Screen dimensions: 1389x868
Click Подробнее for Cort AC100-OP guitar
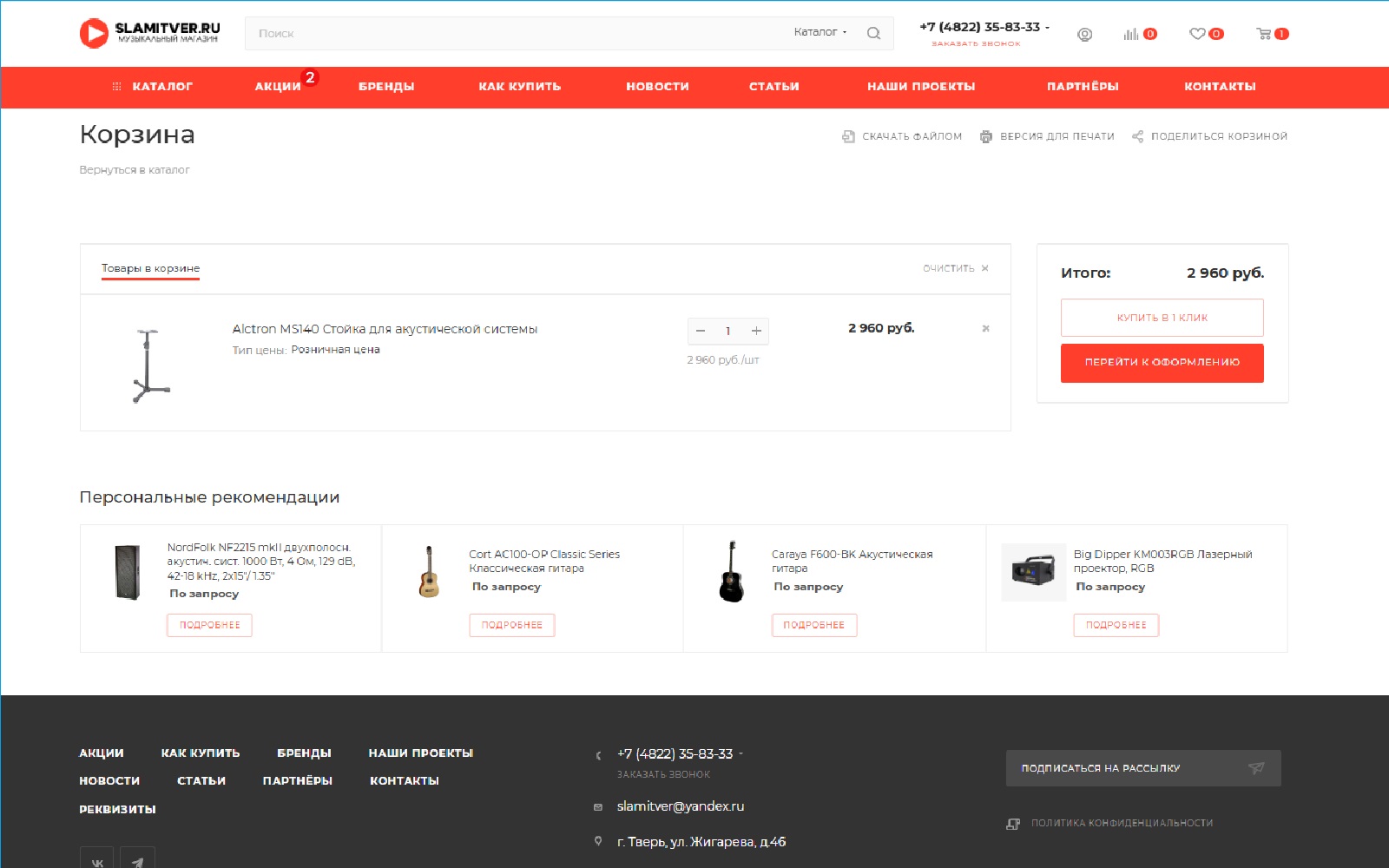[x=512, y=625]
